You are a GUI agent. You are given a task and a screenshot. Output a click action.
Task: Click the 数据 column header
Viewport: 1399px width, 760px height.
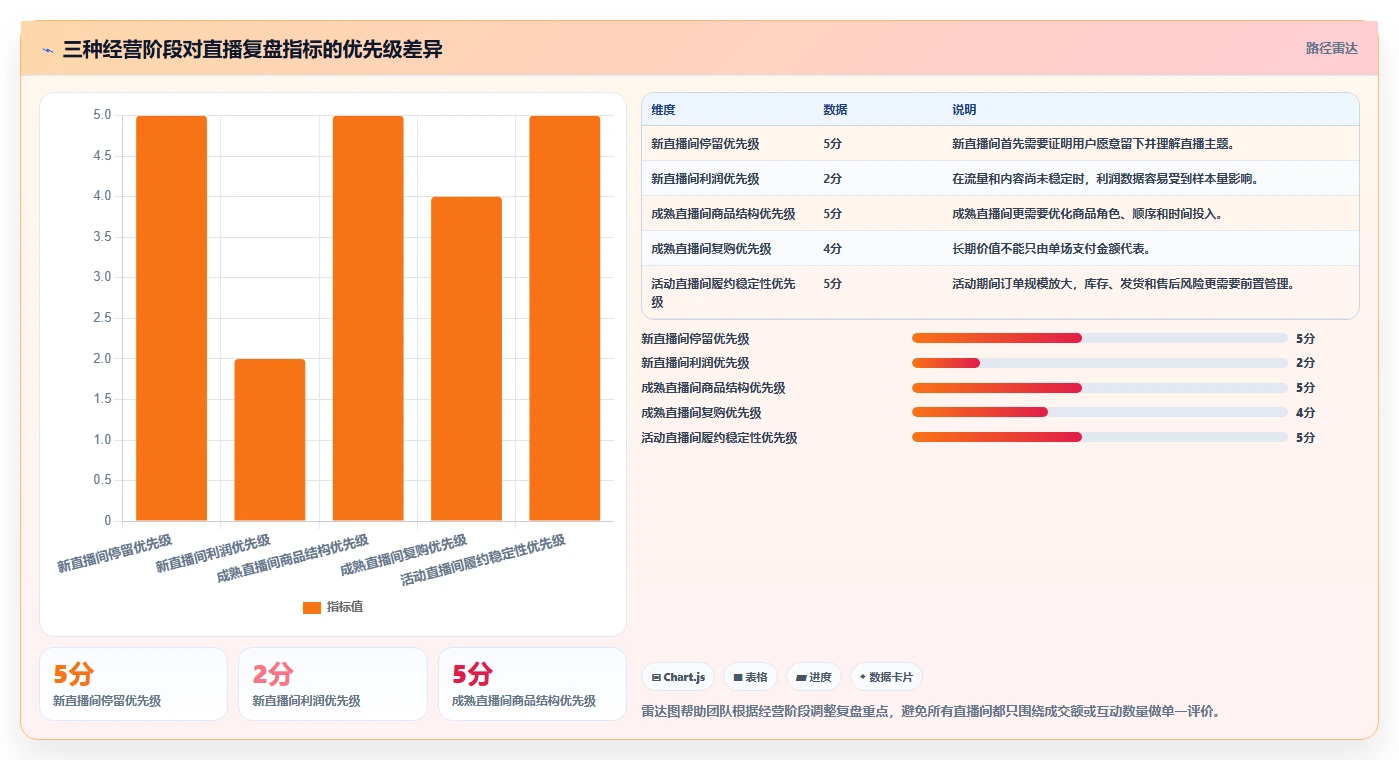[x=835, y=110]
